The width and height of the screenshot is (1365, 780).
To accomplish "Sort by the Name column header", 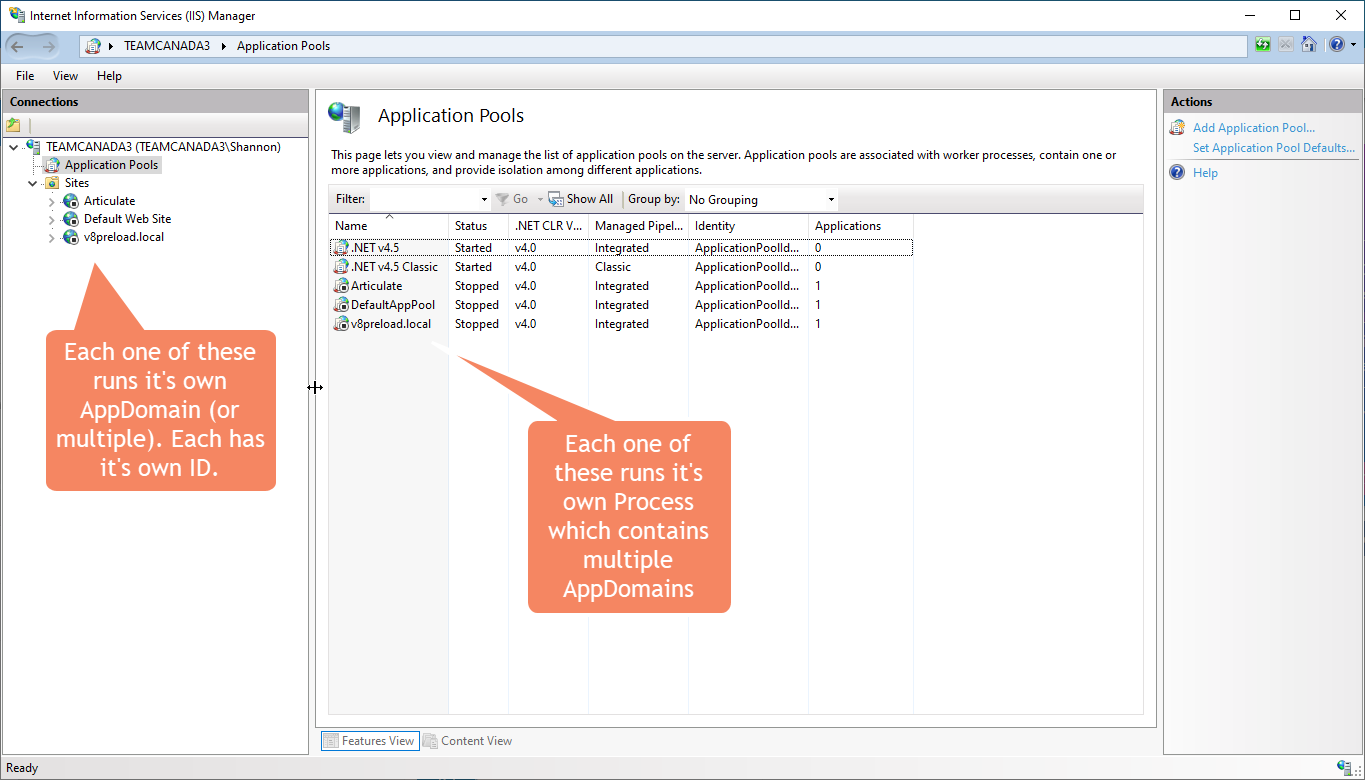I will coord(388,226).
